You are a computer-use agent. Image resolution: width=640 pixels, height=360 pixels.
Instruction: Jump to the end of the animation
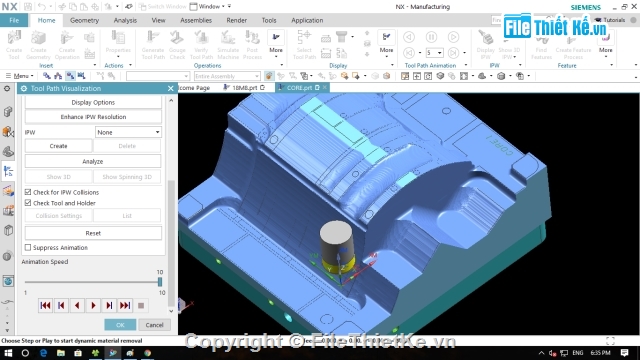point(125,305)
